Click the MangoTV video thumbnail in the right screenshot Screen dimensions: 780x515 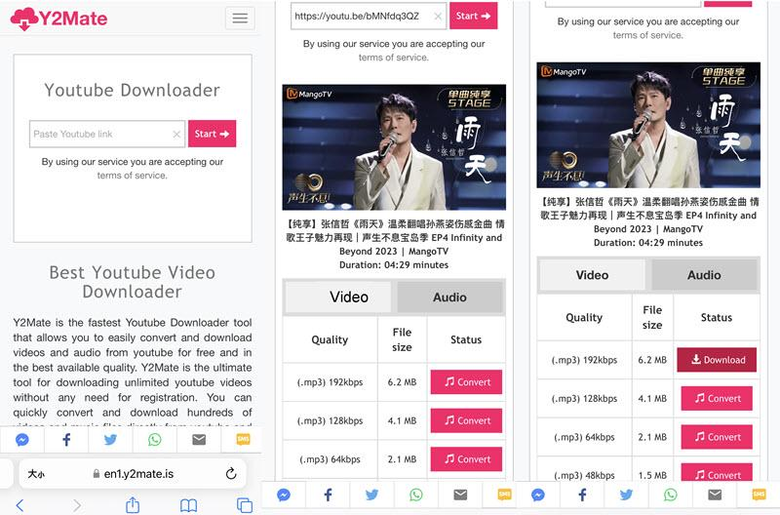click(x=648, y=125)
